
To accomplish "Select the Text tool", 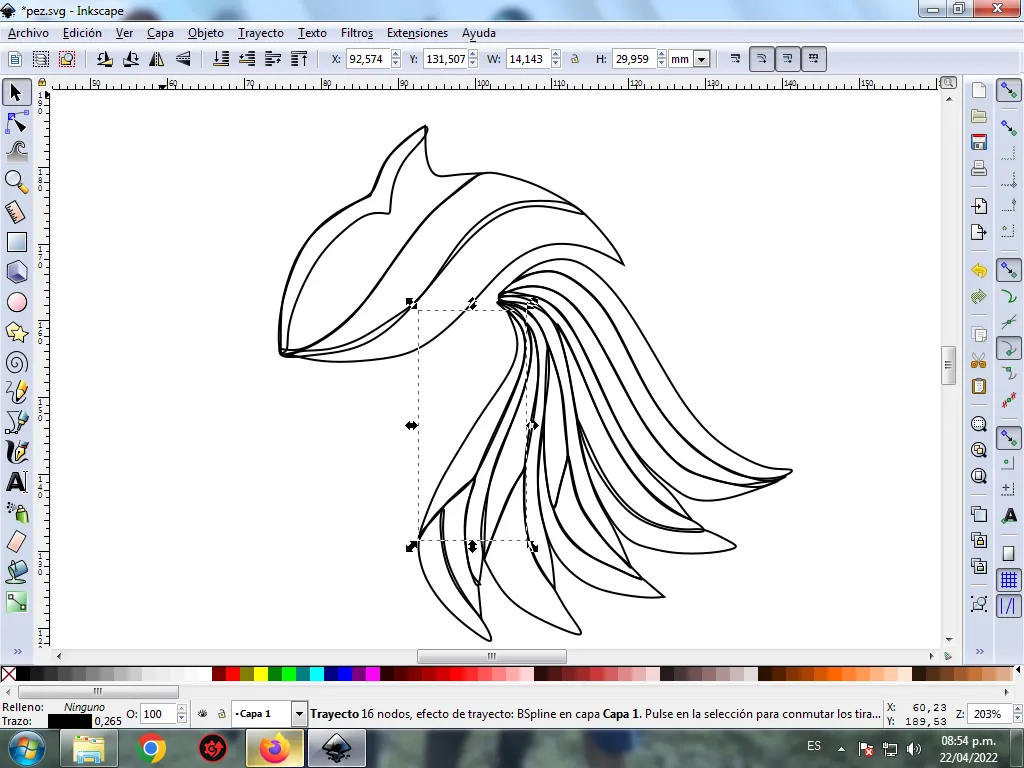I will point(16,482).
